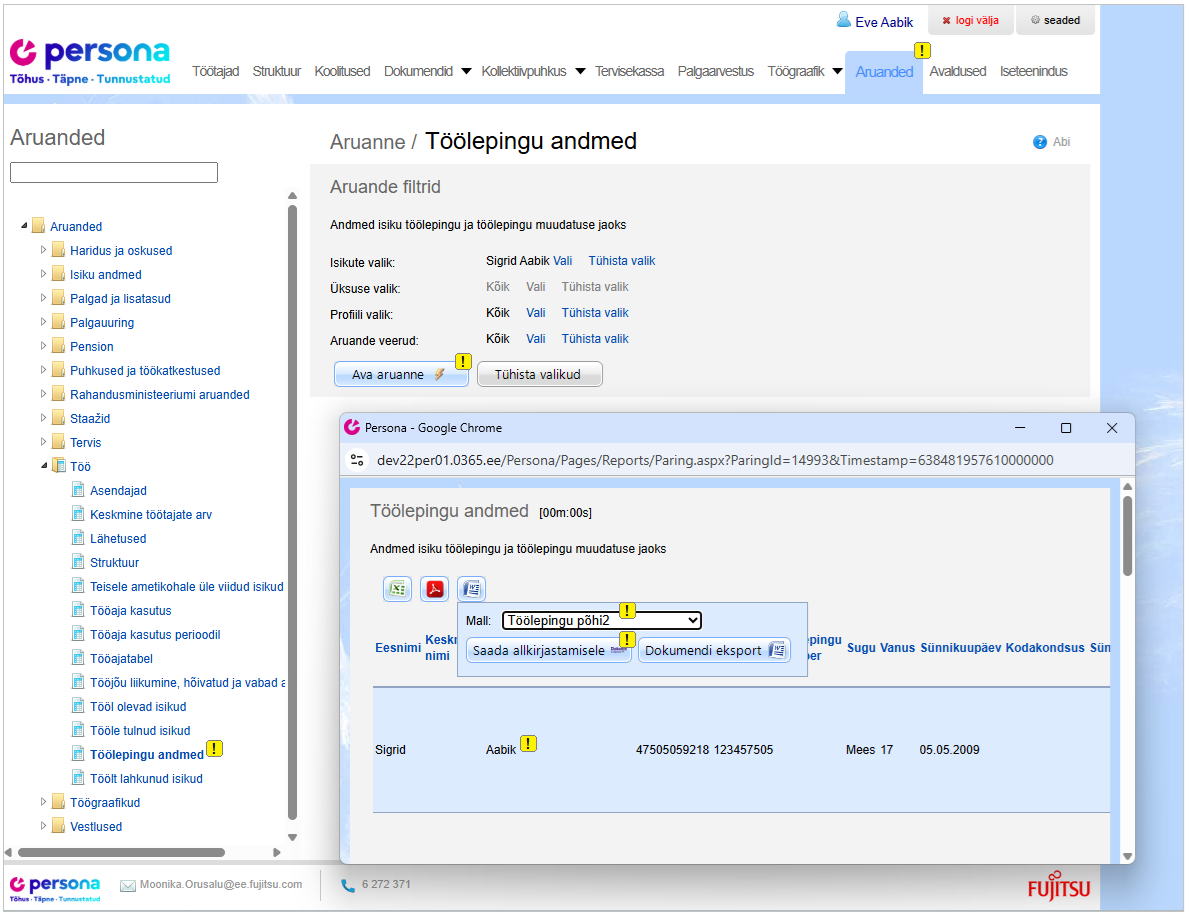Open the Mall template dropdown
Image resolution: width=1189 pixels, height=918 pixels.
(x=602, y=622)
